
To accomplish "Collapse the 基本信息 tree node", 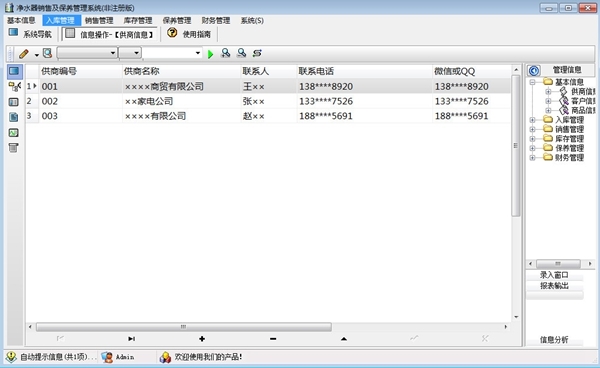I will (532, 82).
